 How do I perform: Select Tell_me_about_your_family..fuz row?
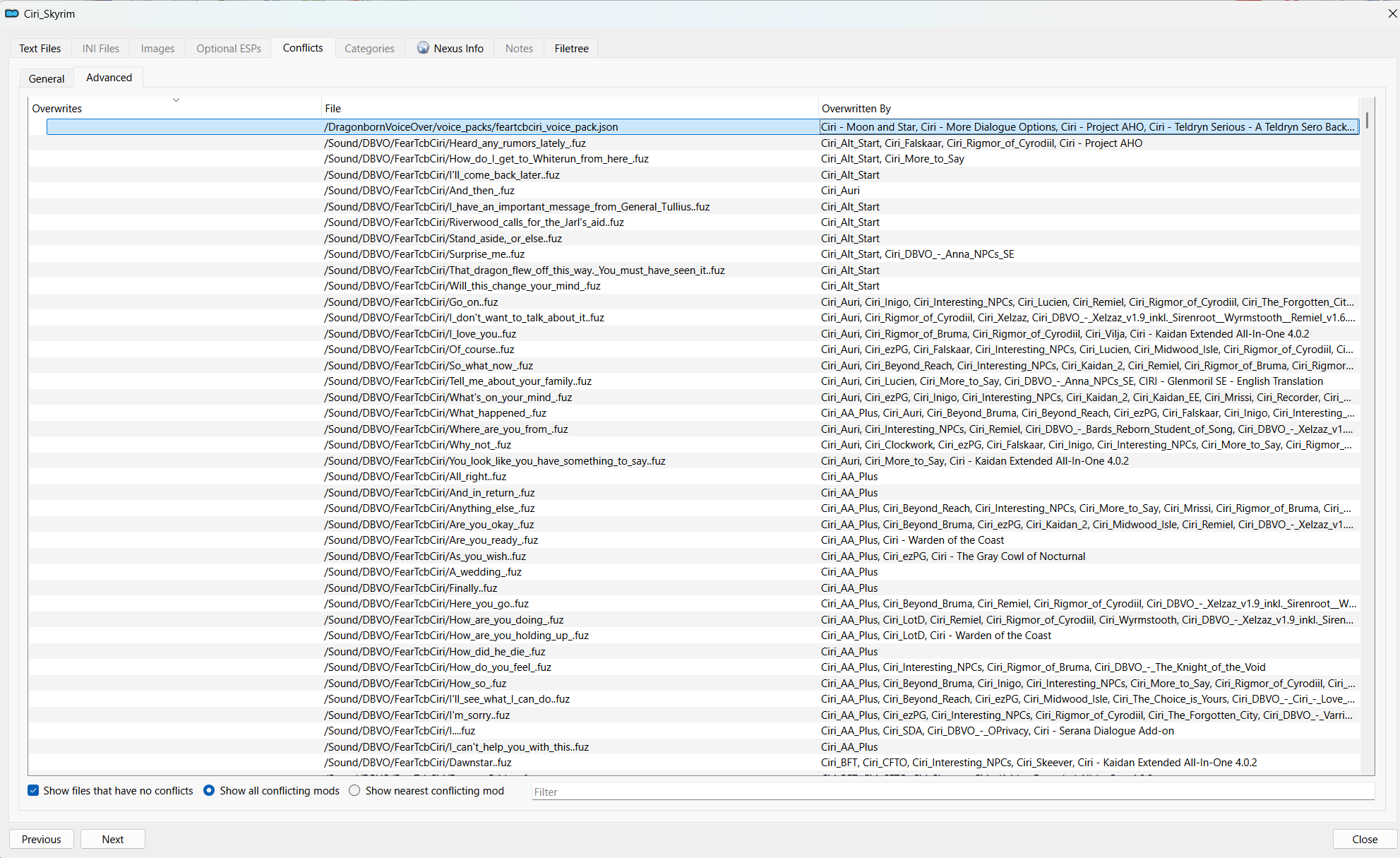coord(694,381)
